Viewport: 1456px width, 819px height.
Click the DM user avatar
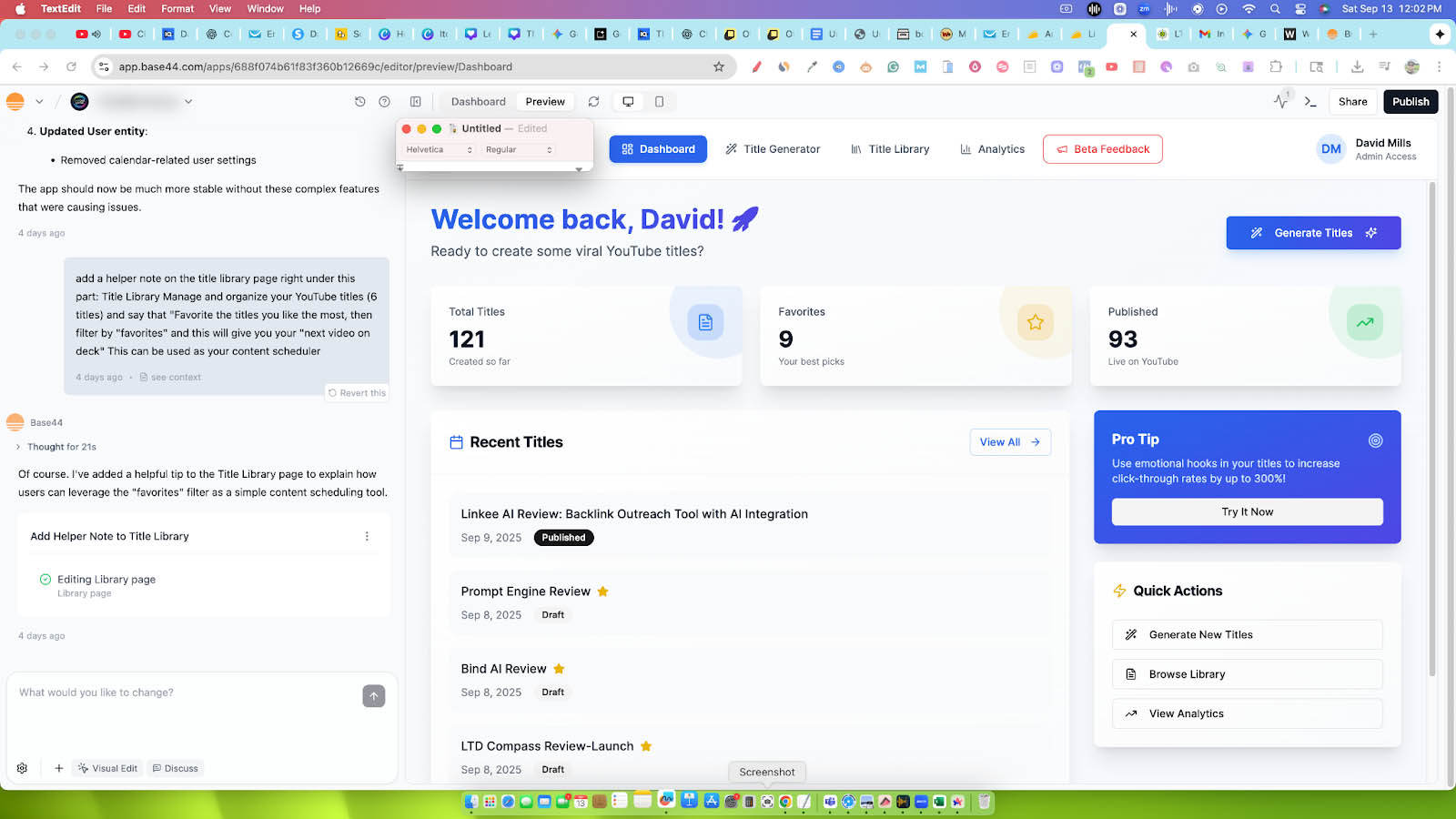pyautogui.click(x=1331, y=149)
